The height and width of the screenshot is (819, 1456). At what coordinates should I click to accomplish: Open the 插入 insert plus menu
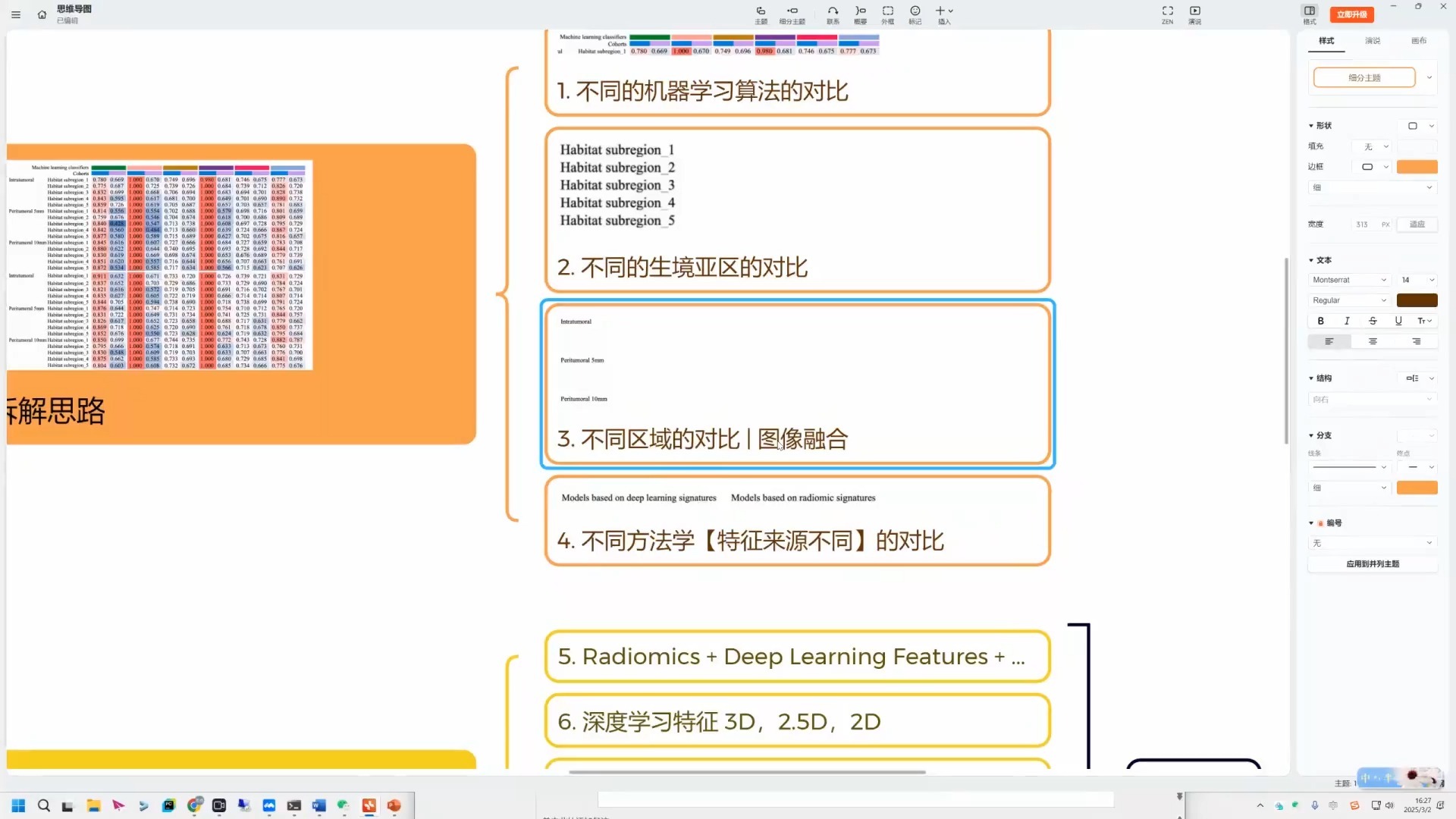click(x=944, y=14)
